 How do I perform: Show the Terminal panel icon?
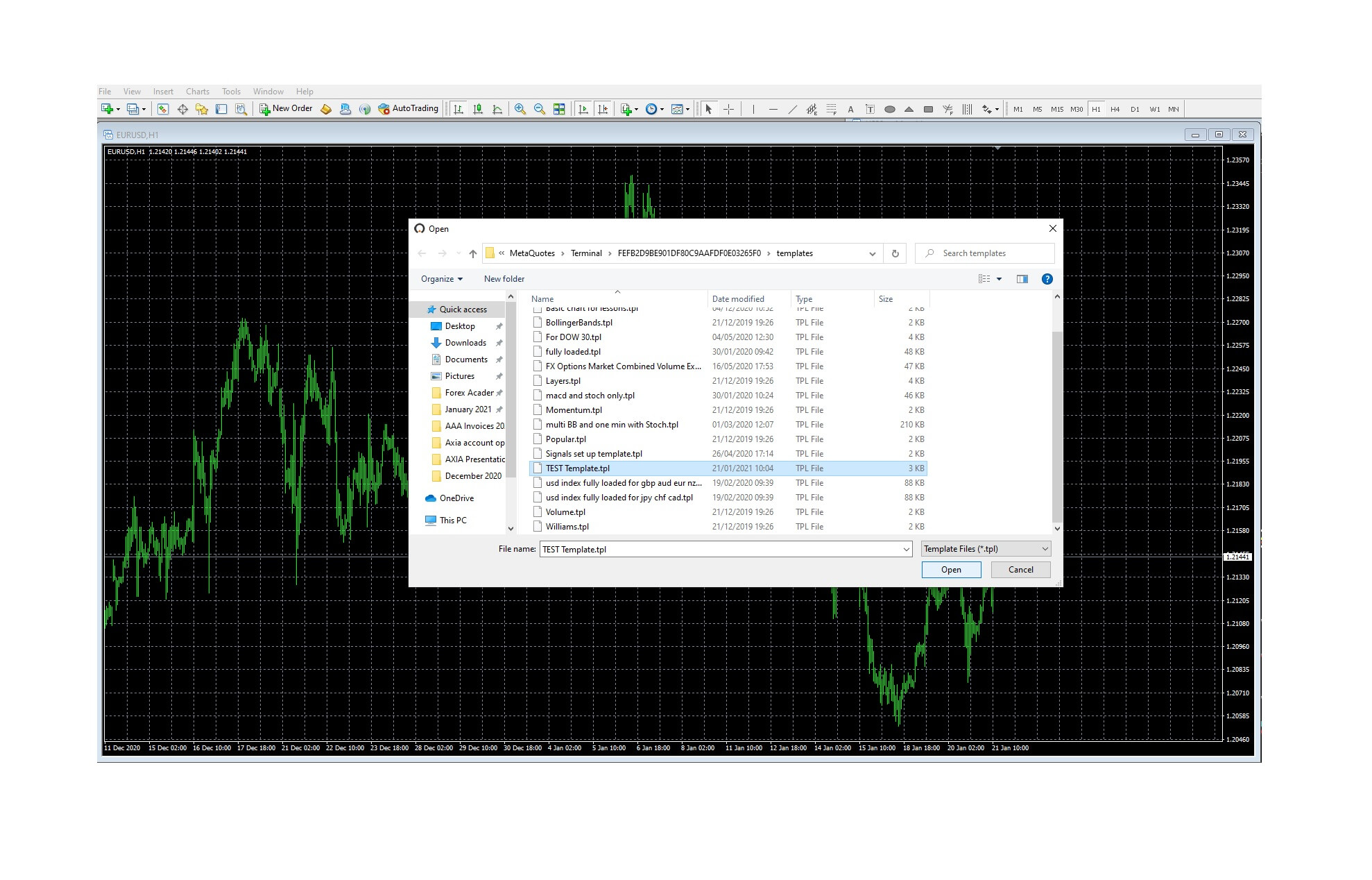(221, 109)
